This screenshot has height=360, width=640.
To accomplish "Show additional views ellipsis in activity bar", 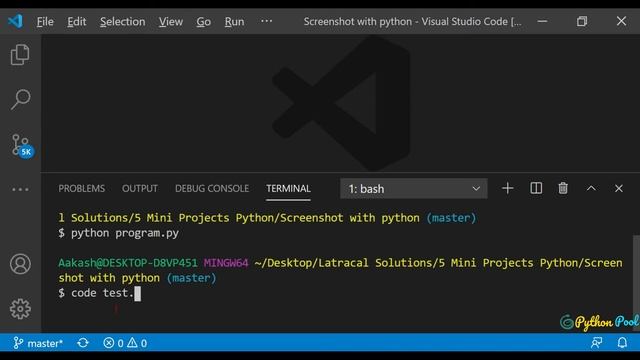I will pyautogui.click(x=20, y=189).
